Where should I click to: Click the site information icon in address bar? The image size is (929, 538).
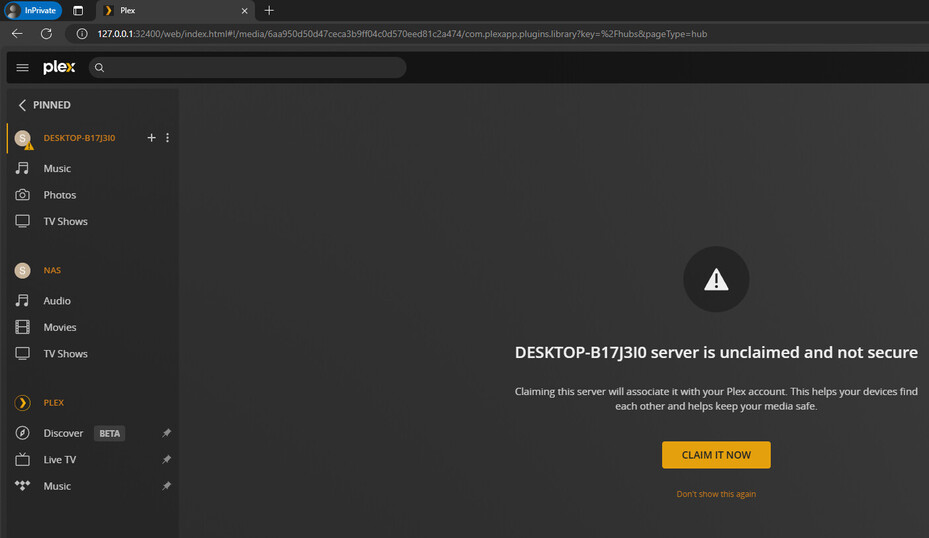82,34
